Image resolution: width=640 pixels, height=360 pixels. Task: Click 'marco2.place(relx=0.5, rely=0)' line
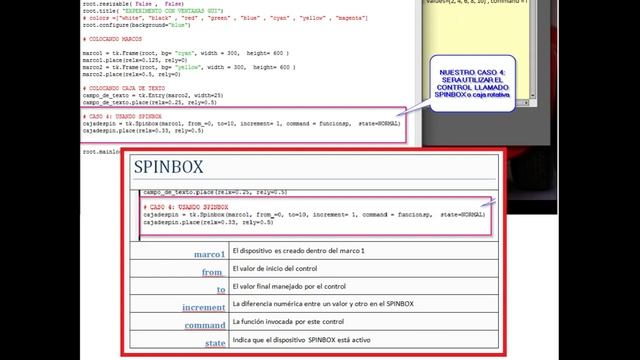131,74
